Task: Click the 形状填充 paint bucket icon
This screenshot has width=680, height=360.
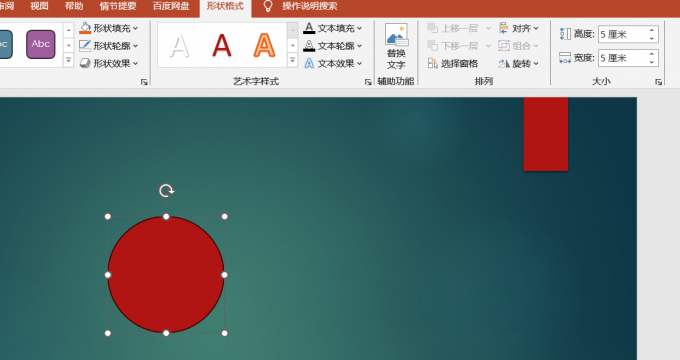Action: pyautogui.click(x=85, y=28)
